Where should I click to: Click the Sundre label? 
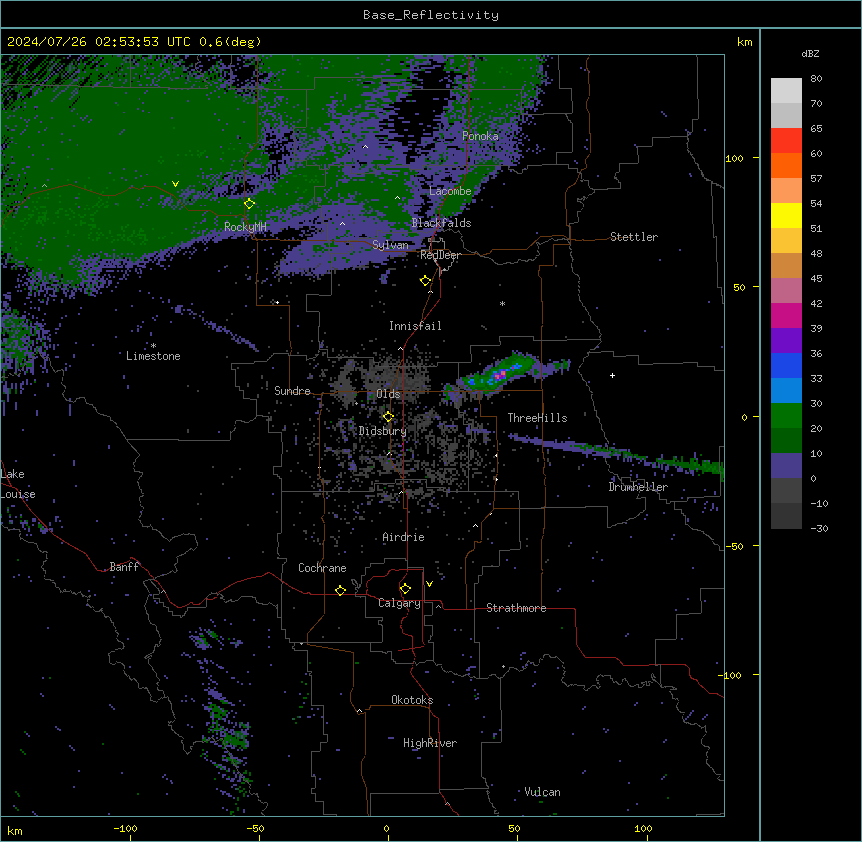click(x=292, y=391)
